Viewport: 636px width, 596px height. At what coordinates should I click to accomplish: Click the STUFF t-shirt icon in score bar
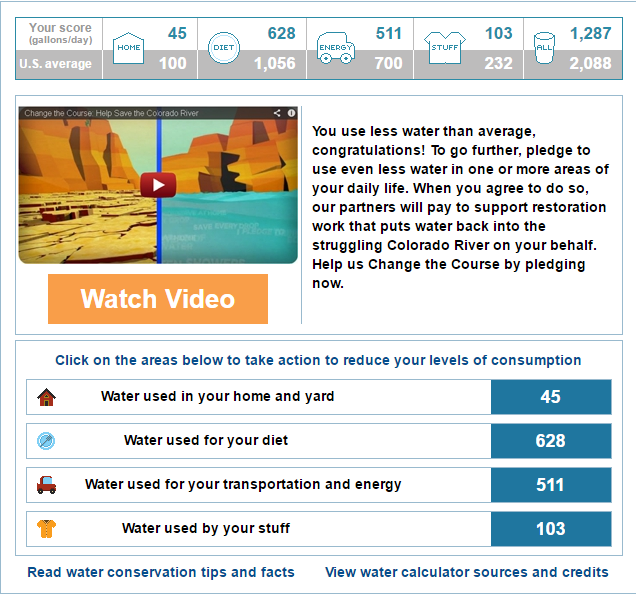click(x=445, y=48)
